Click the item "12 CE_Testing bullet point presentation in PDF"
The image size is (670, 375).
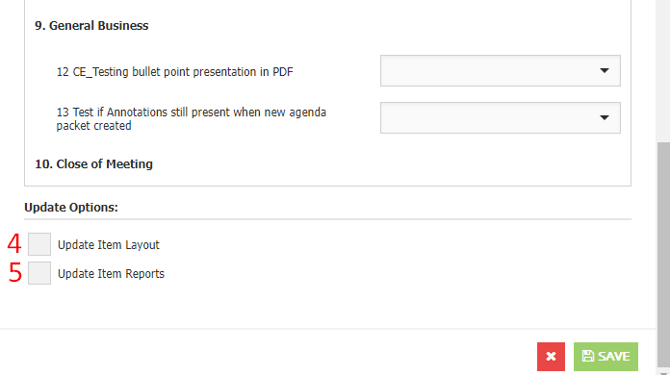coord(175,72)
